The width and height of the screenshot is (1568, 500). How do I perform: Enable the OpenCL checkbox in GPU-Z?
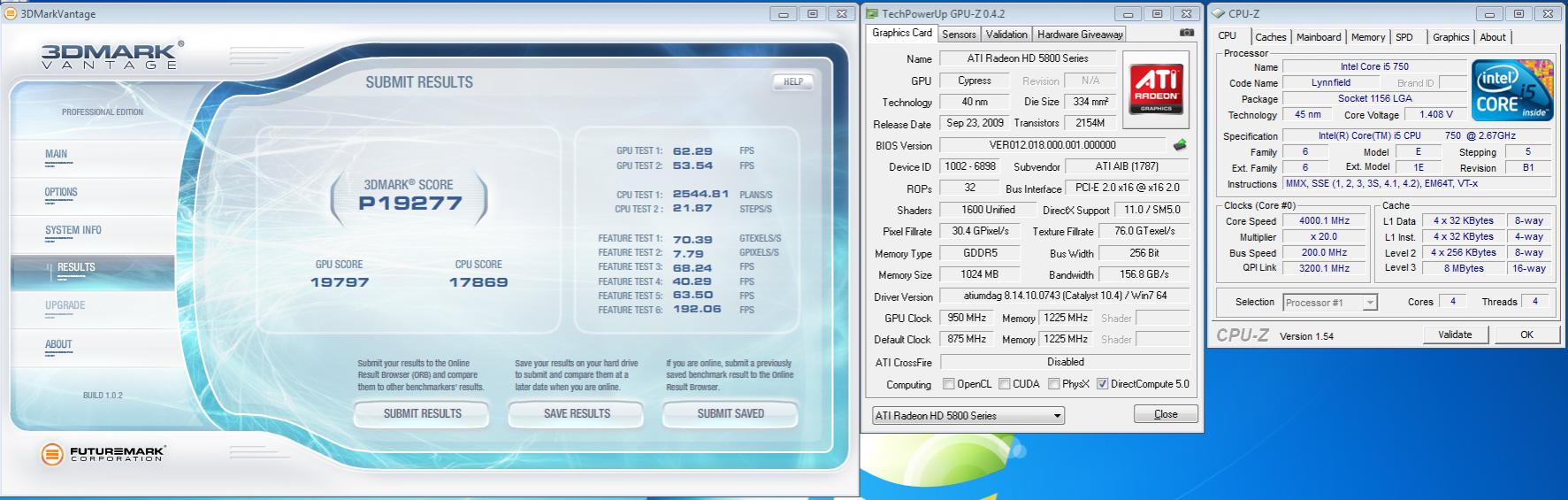(949, 384)
